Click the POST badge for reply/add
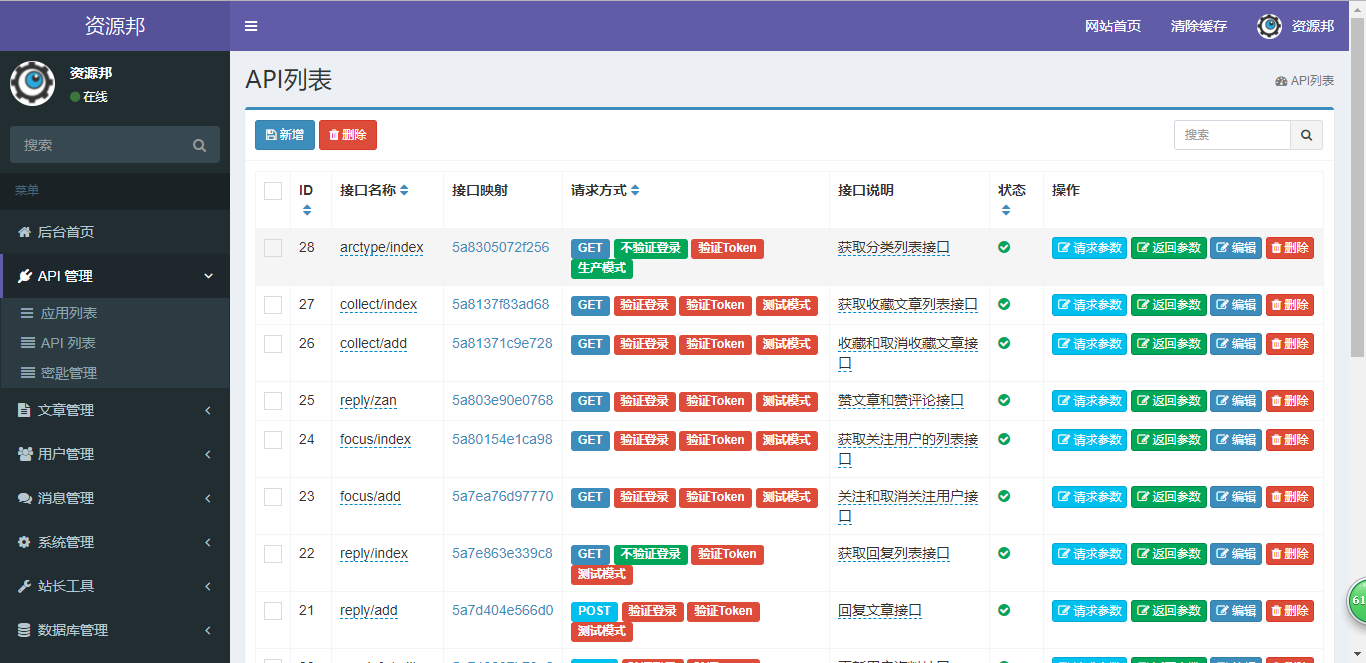The width and height of the screenshot is (1366, 663). click(594, 611)
